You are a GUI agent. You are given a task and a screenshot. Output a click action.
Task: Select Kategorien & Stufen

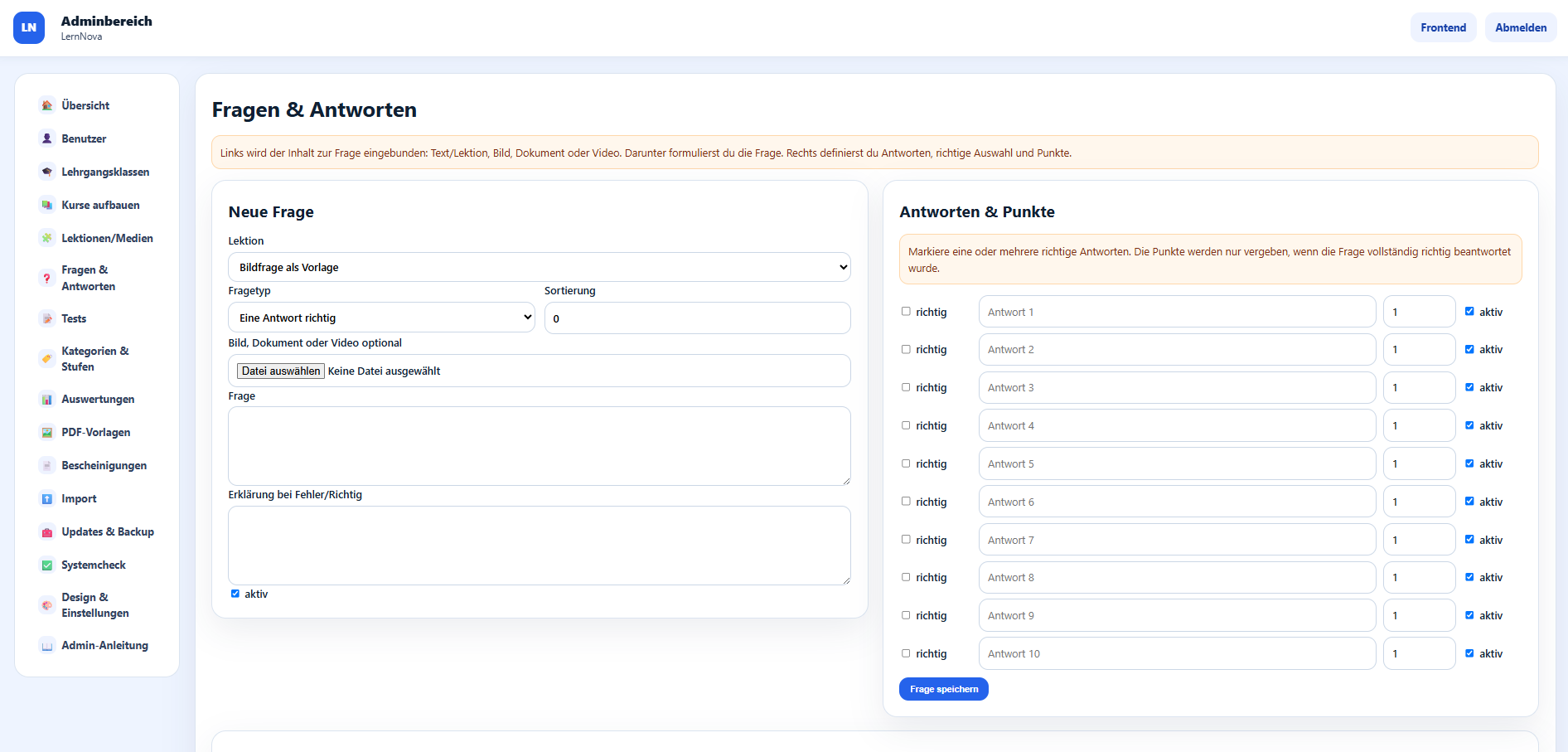pyautogui.click(x=97, y=359)
